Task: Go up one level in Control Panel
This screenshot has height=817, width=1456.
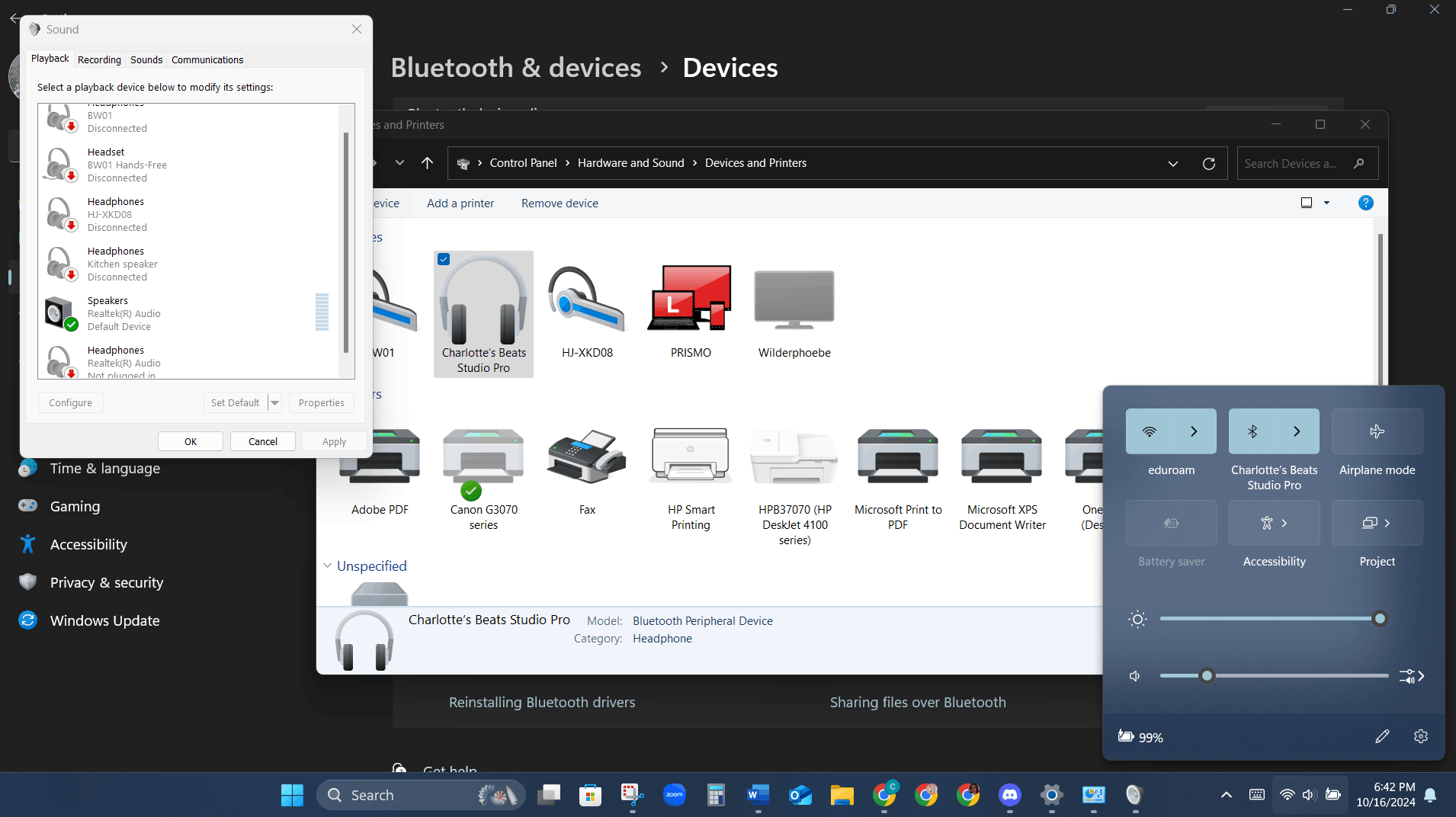Action: coord(427,163)
